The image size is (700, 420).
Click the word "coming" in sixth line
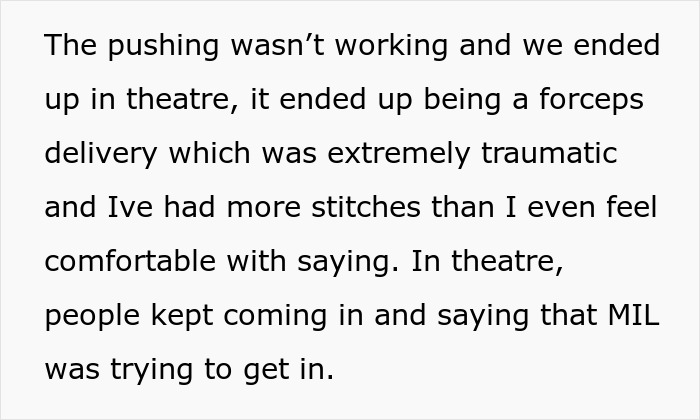click(x=275, y=316)
